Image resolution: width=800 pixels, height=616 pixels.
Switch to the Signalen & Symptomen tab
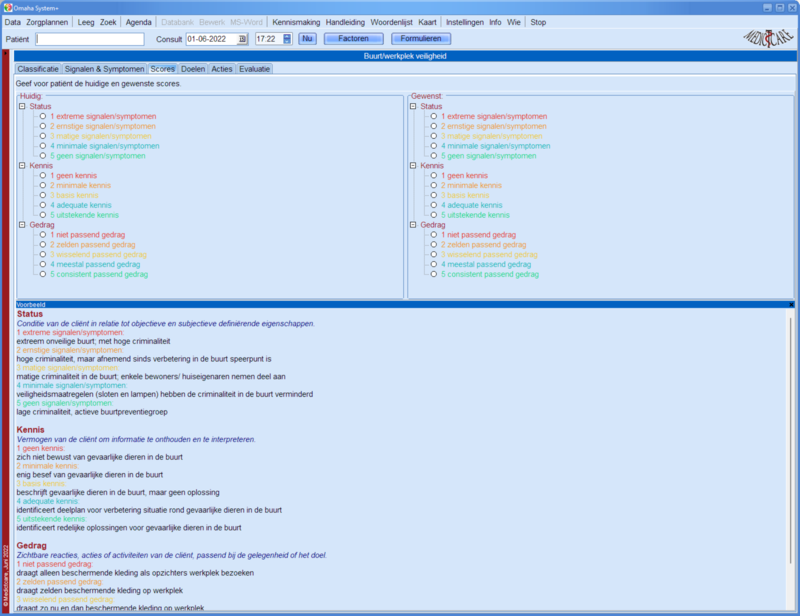click(104, 69)
